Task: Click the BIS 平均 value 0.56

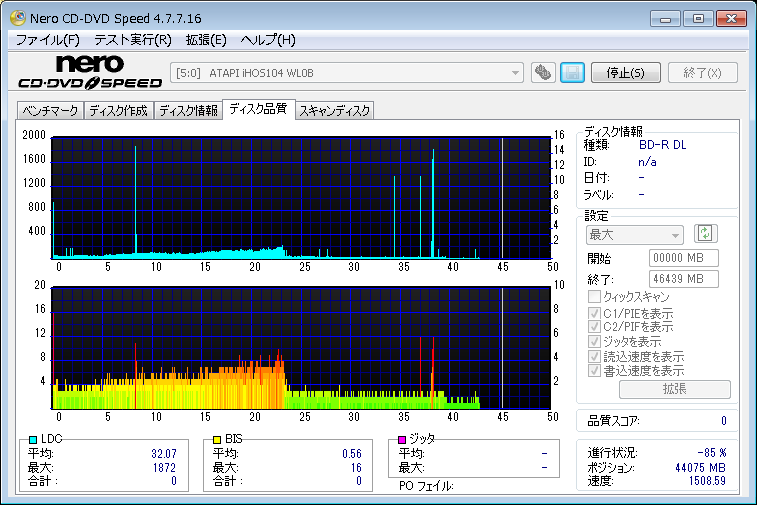Action: click(351, 454)
